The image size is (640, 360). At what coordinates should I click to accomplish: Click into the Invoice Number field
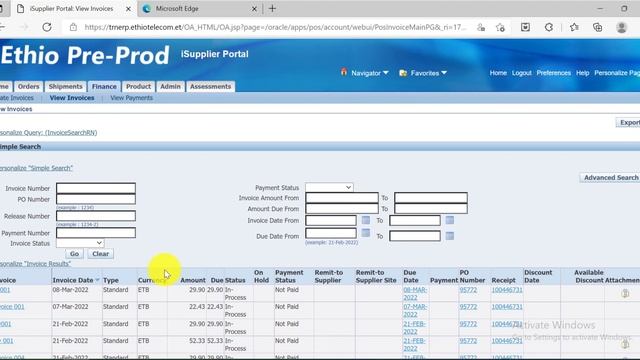coord(96,188)
